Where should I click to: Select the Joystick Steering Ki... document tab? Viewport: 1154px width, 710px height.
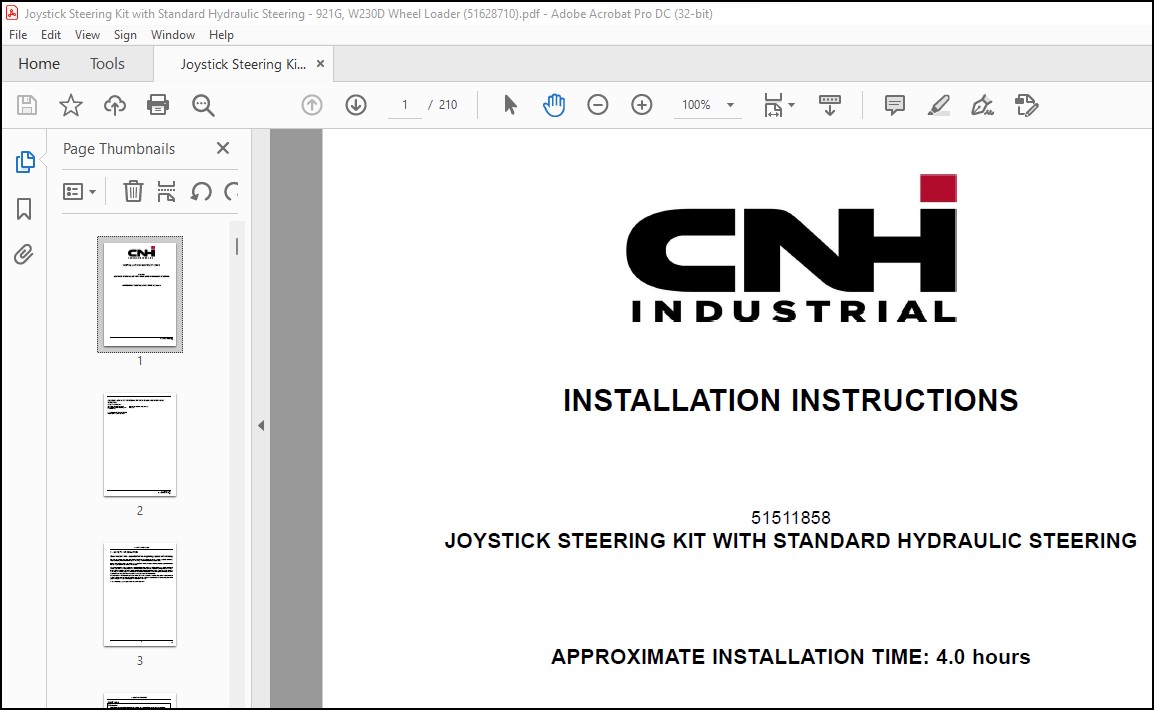click(243, 64)
